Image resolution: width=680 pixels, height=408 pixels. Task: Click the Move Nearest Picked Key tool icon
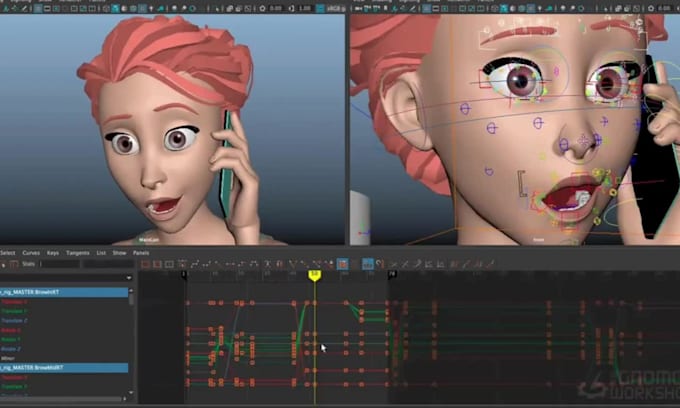point(3,264)
